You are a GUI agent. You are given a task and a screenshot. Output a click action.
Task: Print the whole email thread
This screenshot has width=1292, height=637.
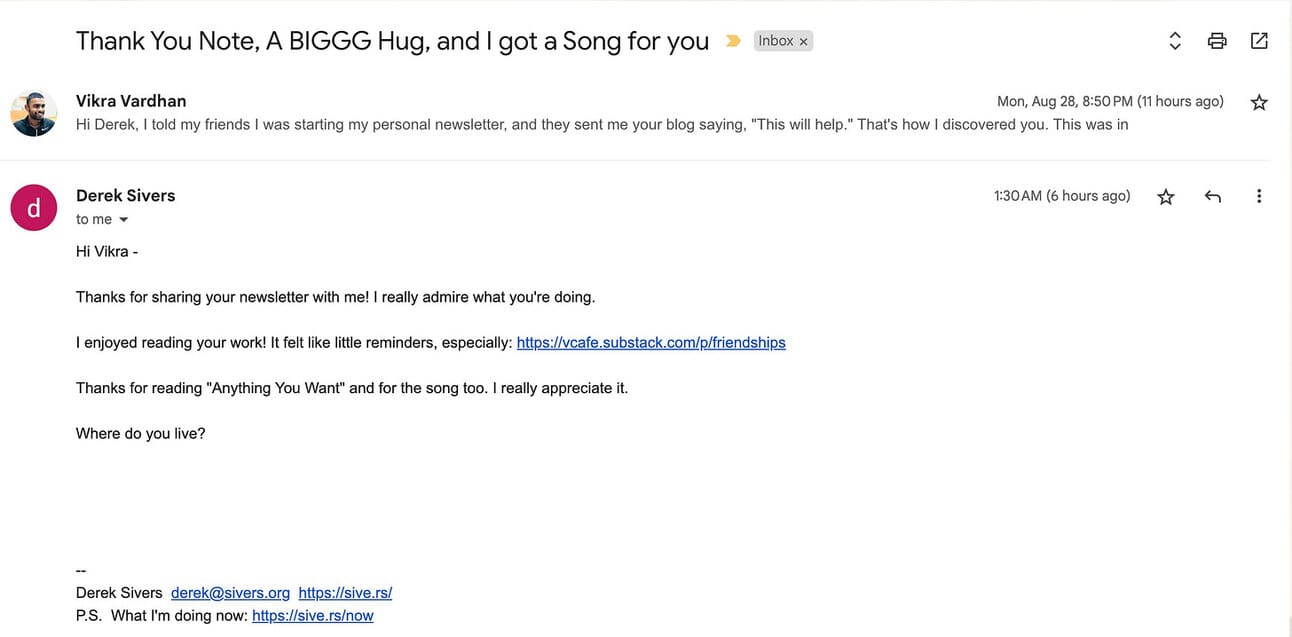1217,41
